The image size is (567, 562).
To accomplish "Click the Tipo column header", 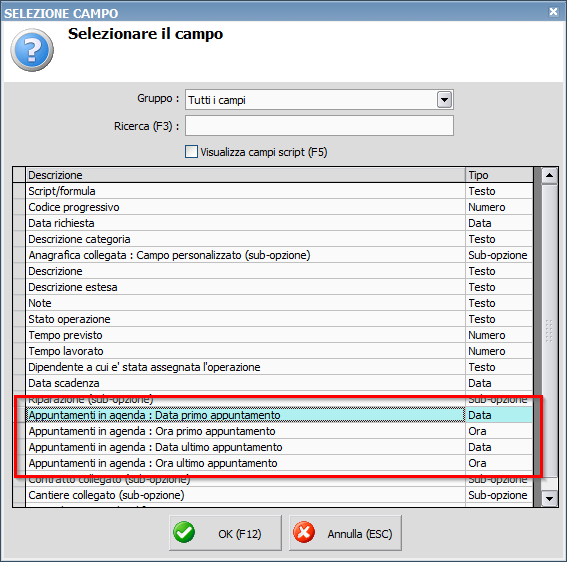I will [499, 175].
